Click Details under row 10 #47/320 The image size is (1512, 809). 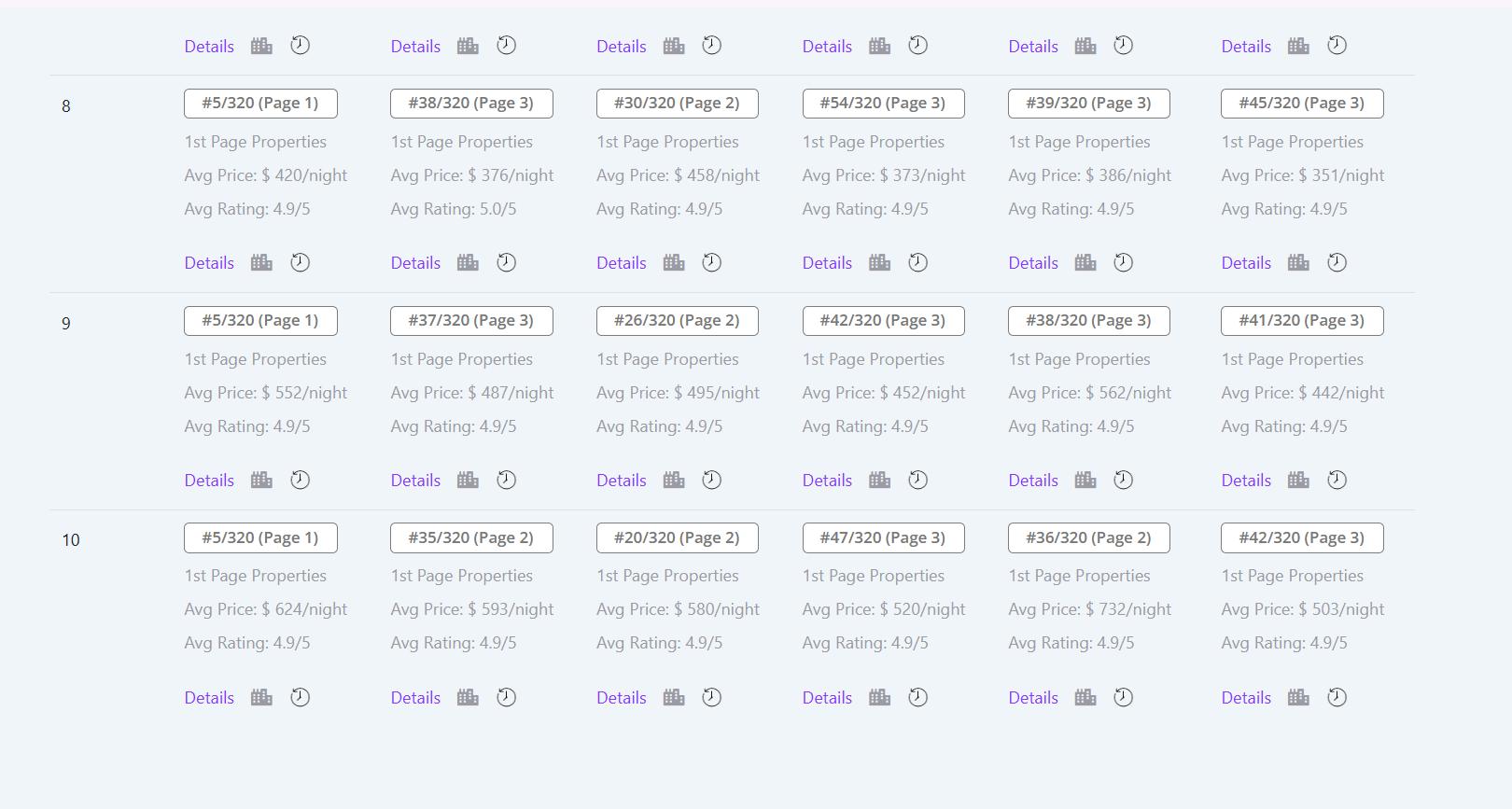827,698
